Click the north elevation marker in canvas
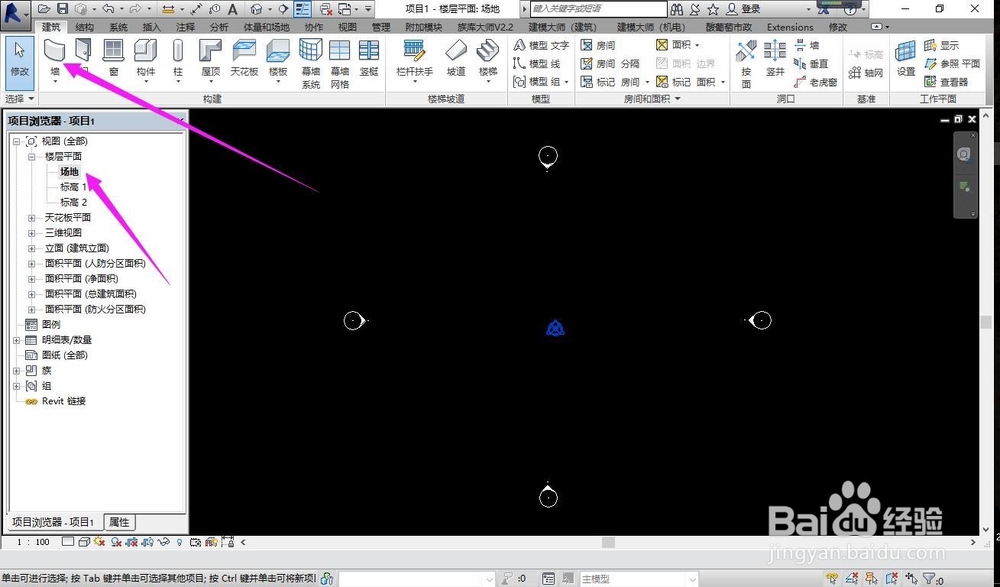This screenshot has height=587, width=1000. 548,157
